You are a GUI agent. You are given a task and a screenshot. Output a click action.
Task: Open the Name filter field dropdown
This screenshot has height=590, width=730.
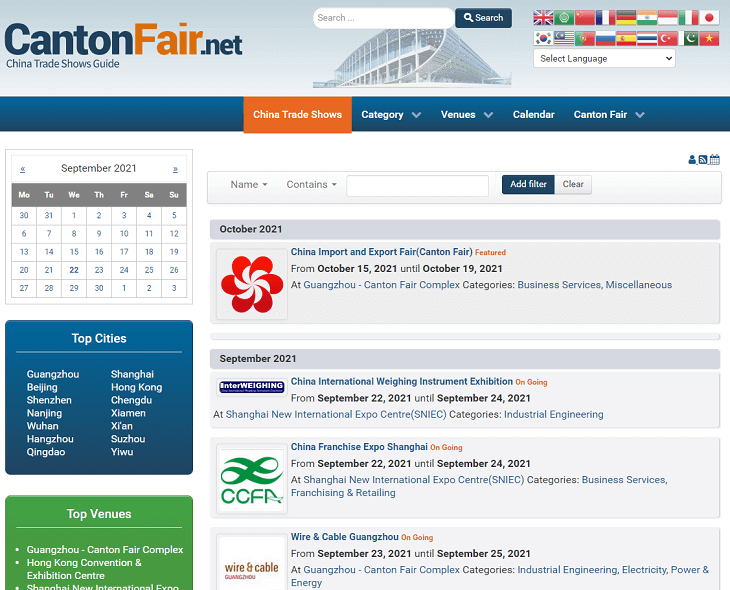pyautogui.click(x=249, y=184)
